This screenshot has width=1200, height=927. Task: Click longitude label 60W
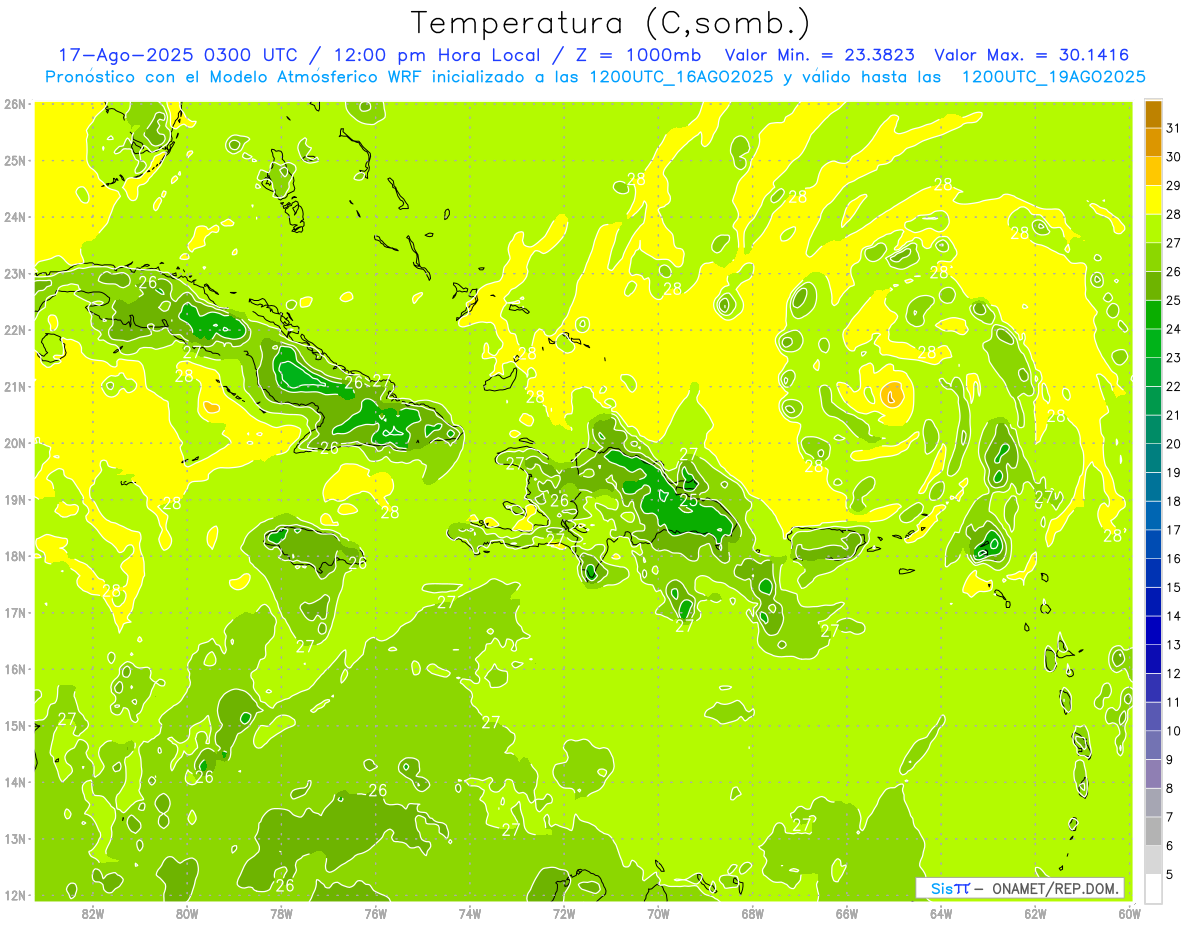pos(1130,913)
